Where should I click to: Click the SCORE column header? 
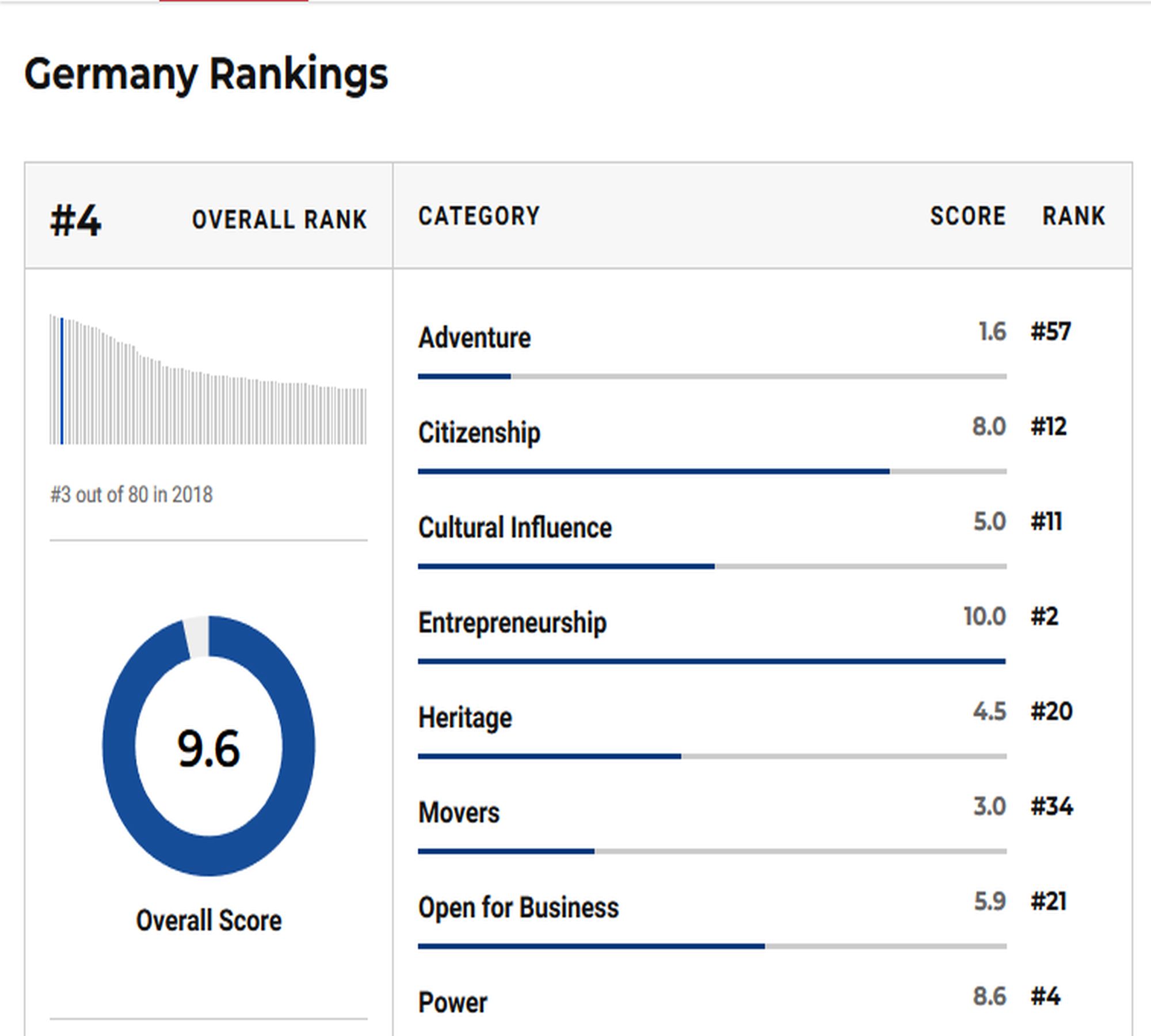pyautogui.click(x=967, y=216)
